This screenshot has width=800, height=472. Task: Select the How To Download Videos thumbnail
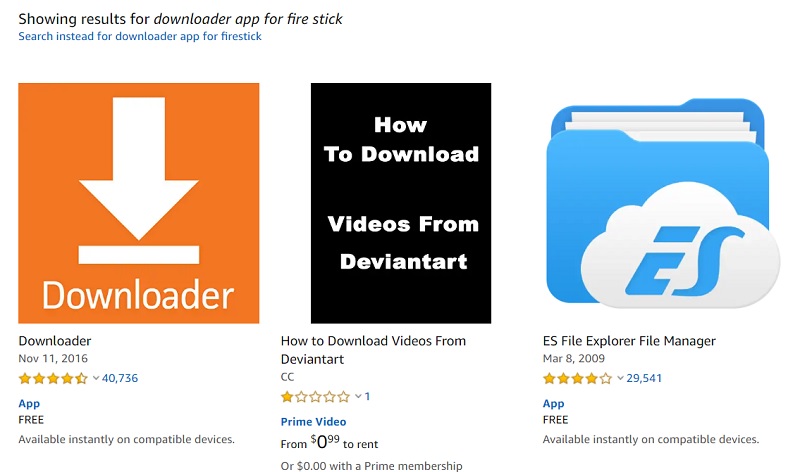[x=401, y=203]
